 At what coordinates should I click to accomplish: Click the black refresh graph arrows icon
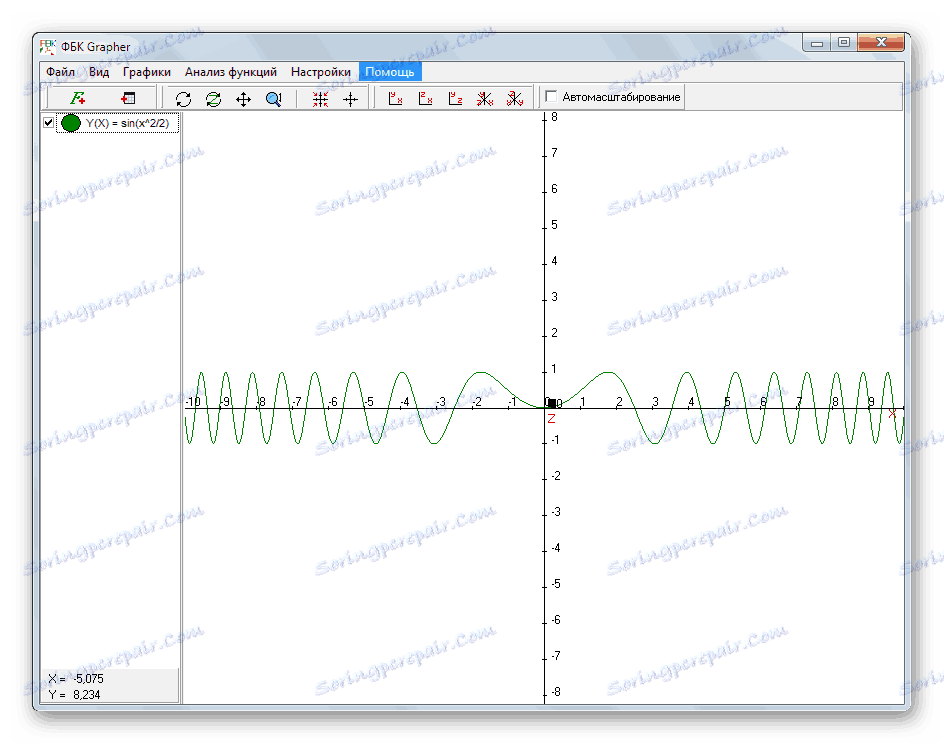pos(183,98)
